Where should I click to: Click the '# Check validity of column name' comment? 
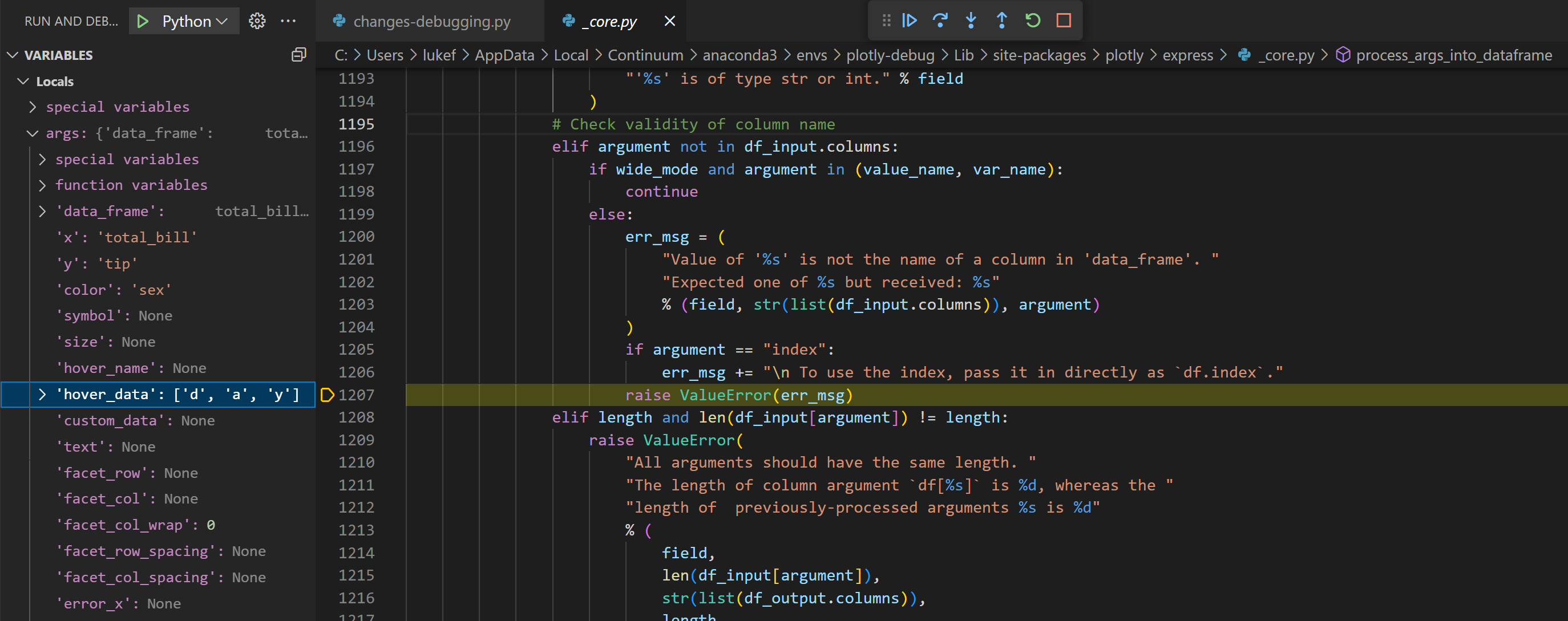pyautogui.click(x=693, y=124)
